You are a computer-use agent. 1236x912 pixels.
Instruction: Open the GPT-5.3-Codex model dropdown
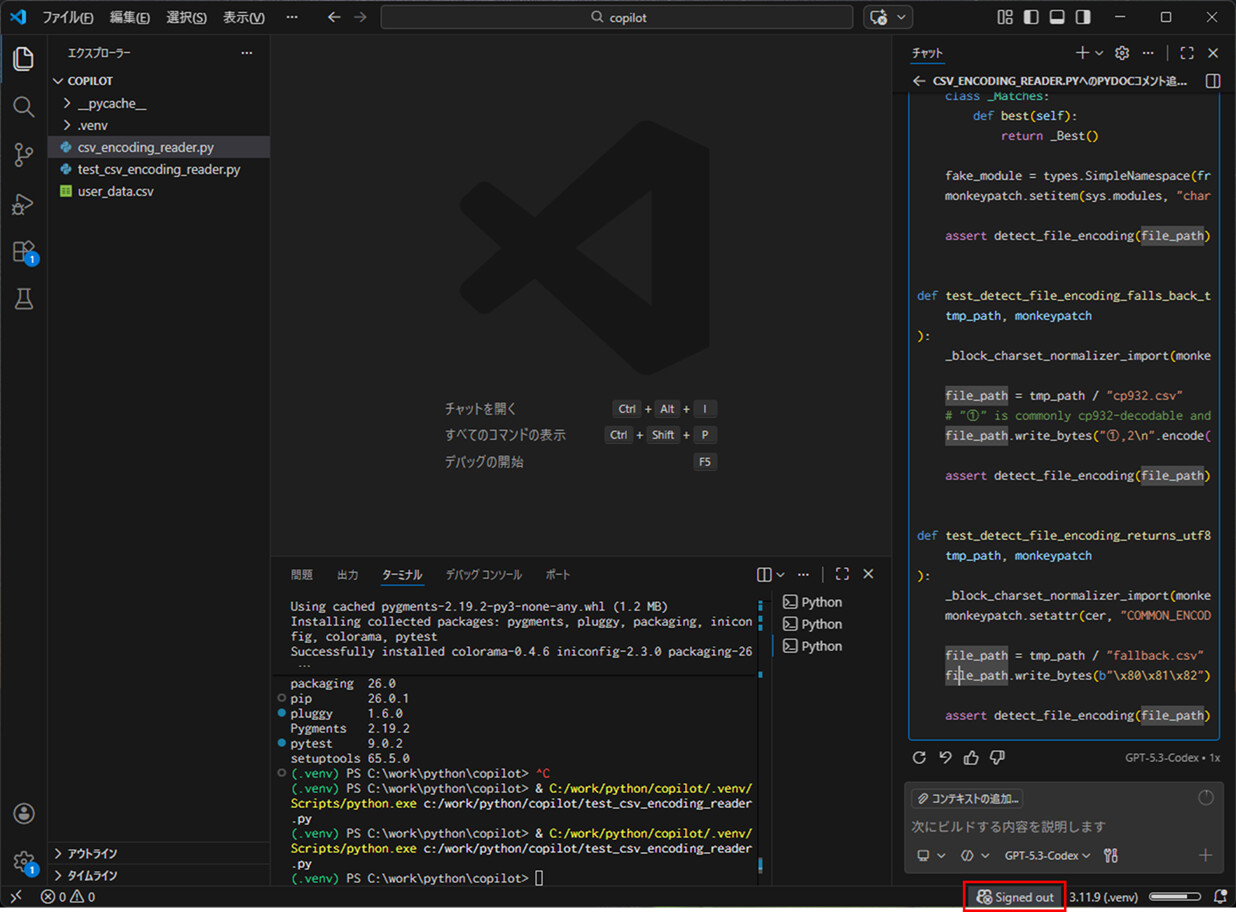pyautogui.click(x=1046, y=855)
